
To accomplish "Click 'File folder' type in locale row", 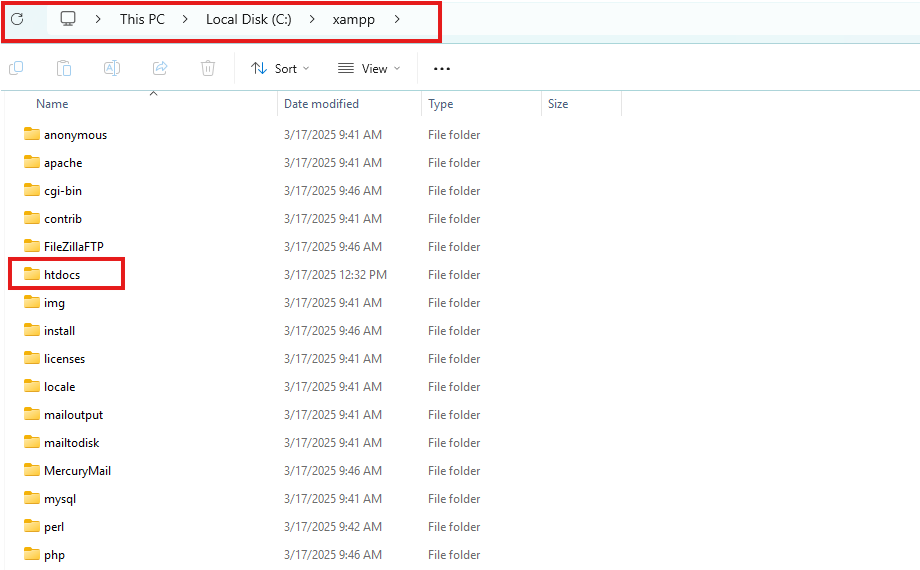I will click(454, 387).
